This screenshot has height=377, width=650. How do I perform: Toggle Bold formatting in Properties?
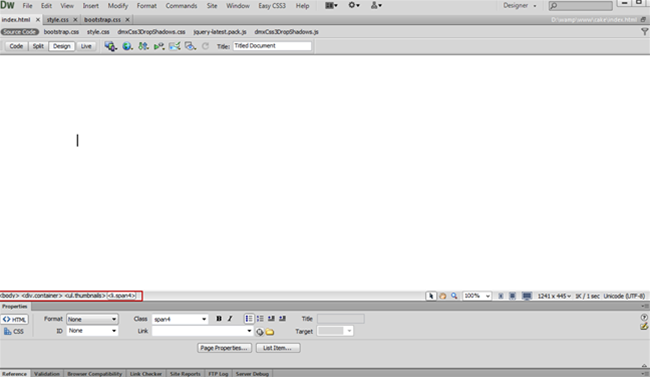click(x=219, y=319)
